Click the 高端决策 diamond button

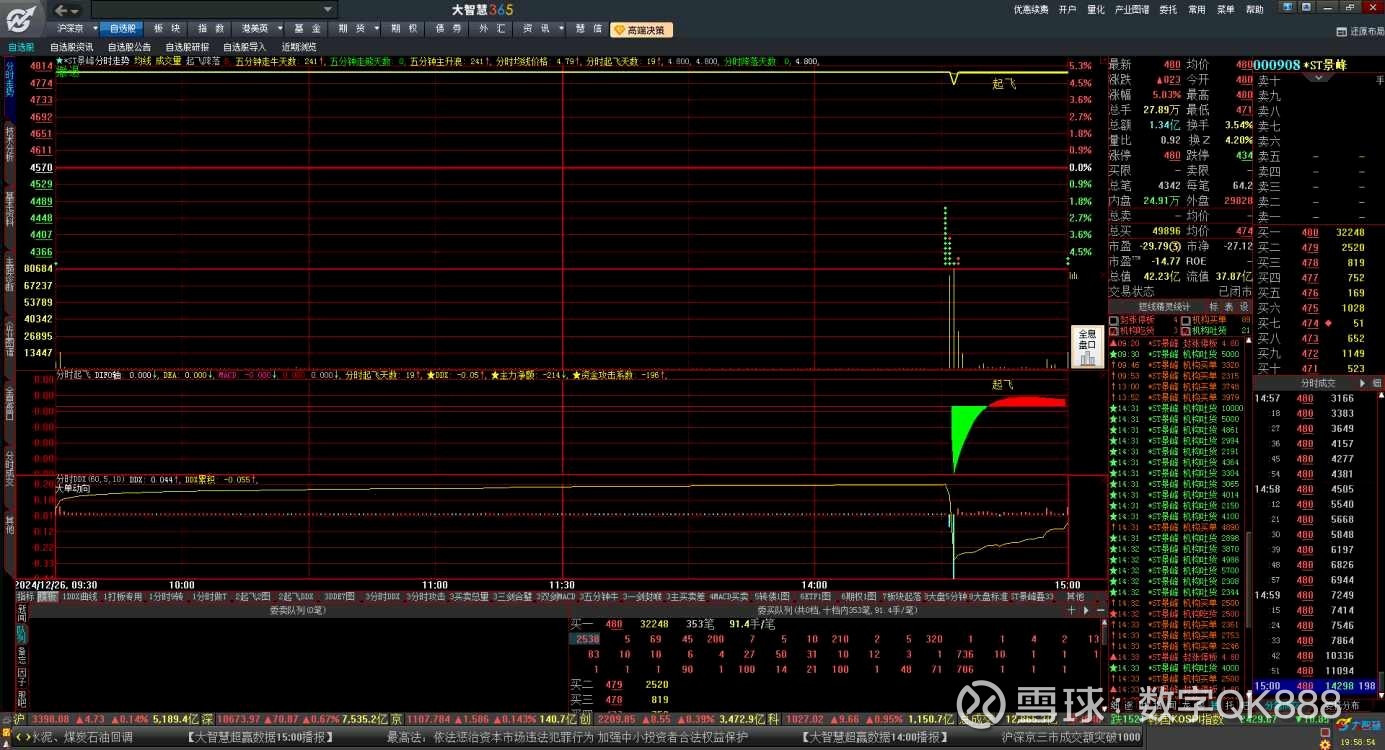pos(641,30)
